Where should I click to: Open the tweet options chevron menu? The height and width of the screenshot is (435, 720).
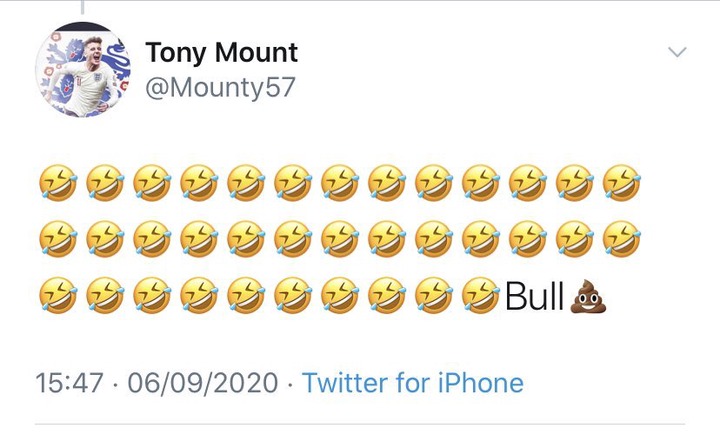coord(677,52)
